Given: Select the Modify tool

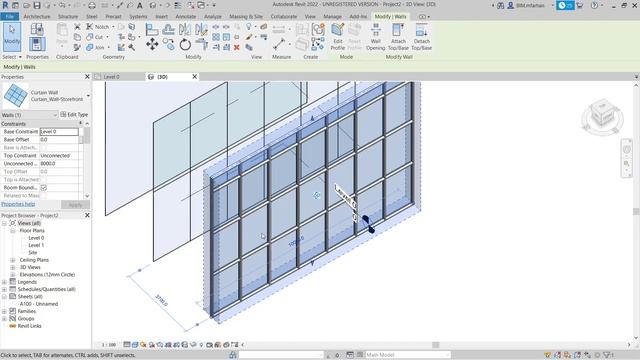Looking at the screenshot, I should coord(12,36).
